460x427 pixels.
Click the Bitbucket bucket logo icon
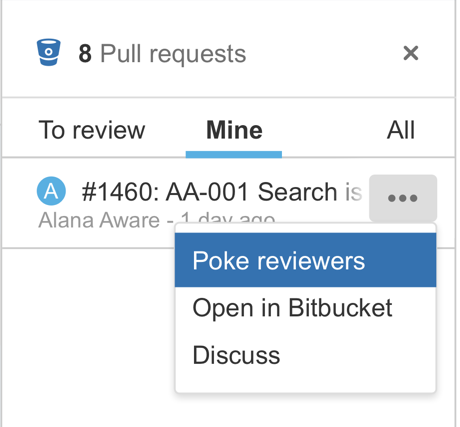[x=48, y=52]
